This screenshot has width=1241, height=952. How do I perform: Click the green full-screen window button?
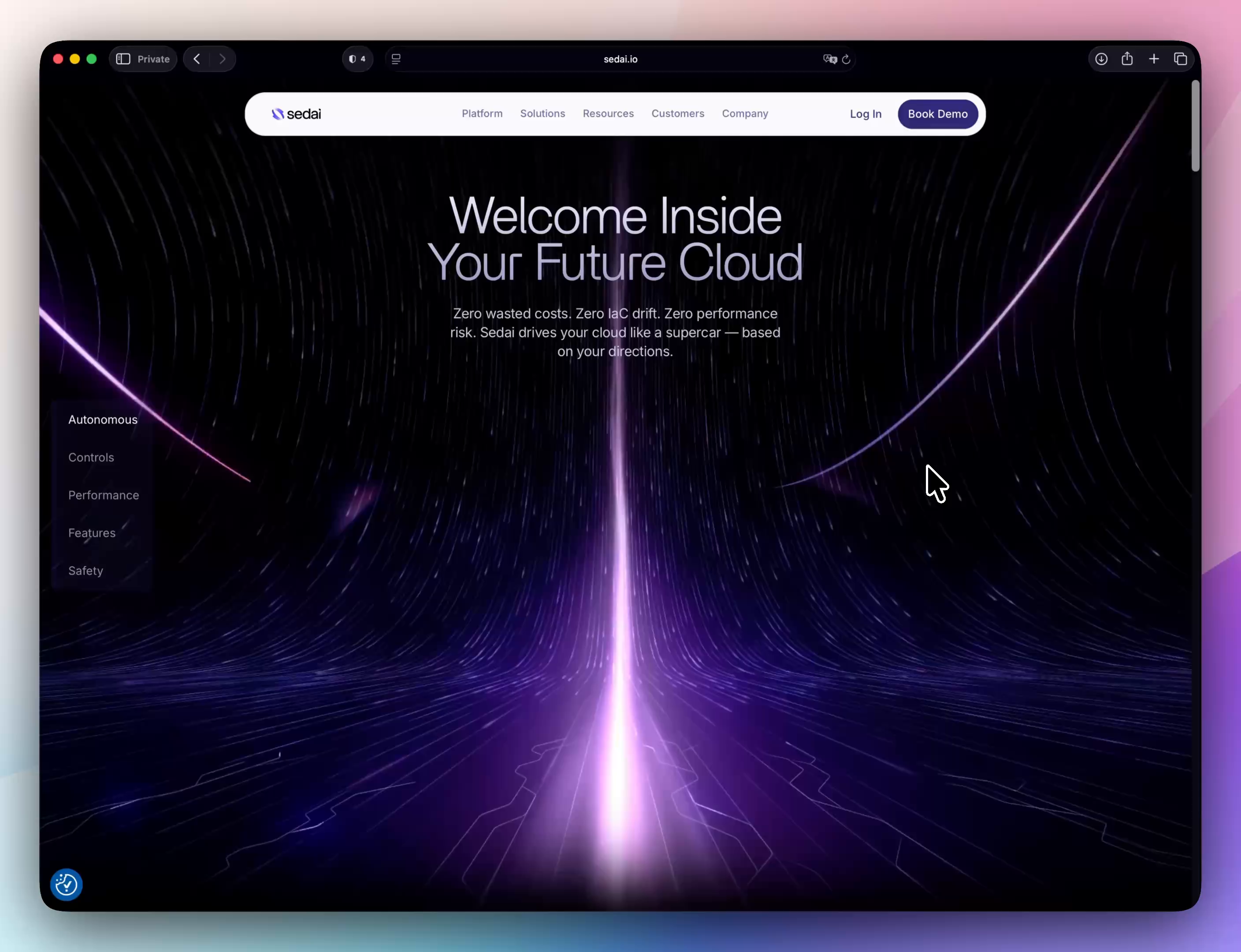click(x=91, y=59)
